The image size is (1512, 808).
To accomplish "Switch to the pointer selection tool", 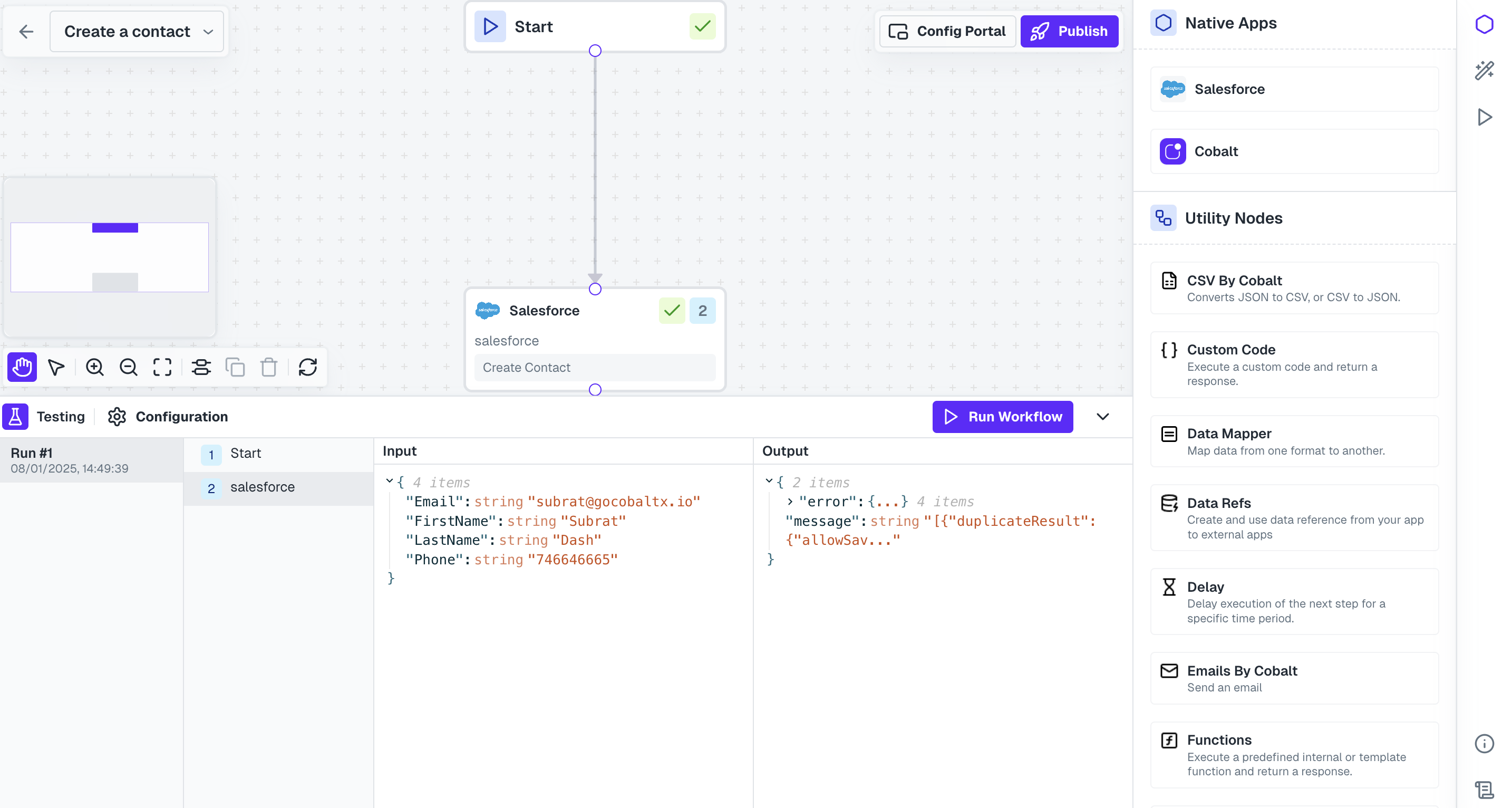I will 56,368.
